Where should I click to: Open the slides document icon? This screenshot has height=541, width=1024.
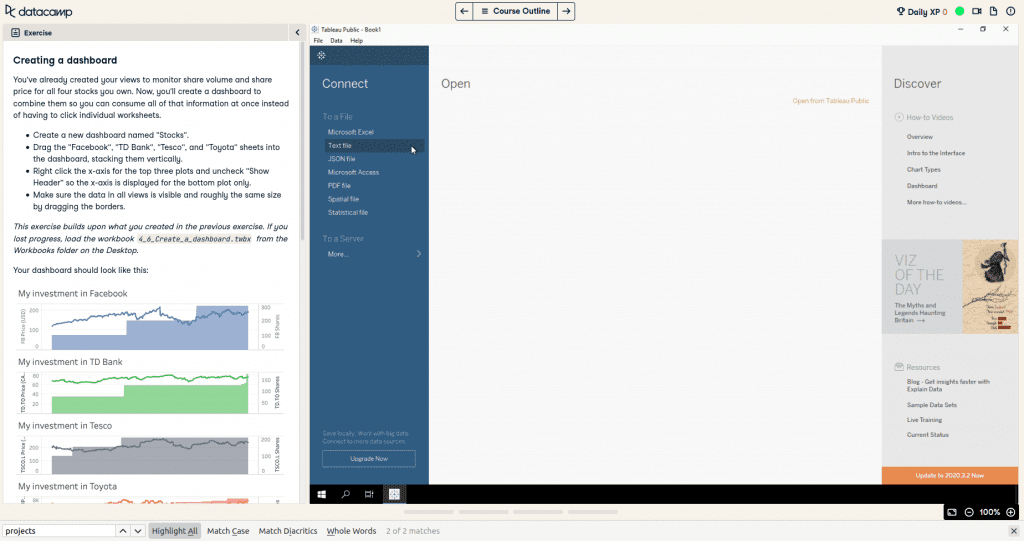click(x=993, y=11)
